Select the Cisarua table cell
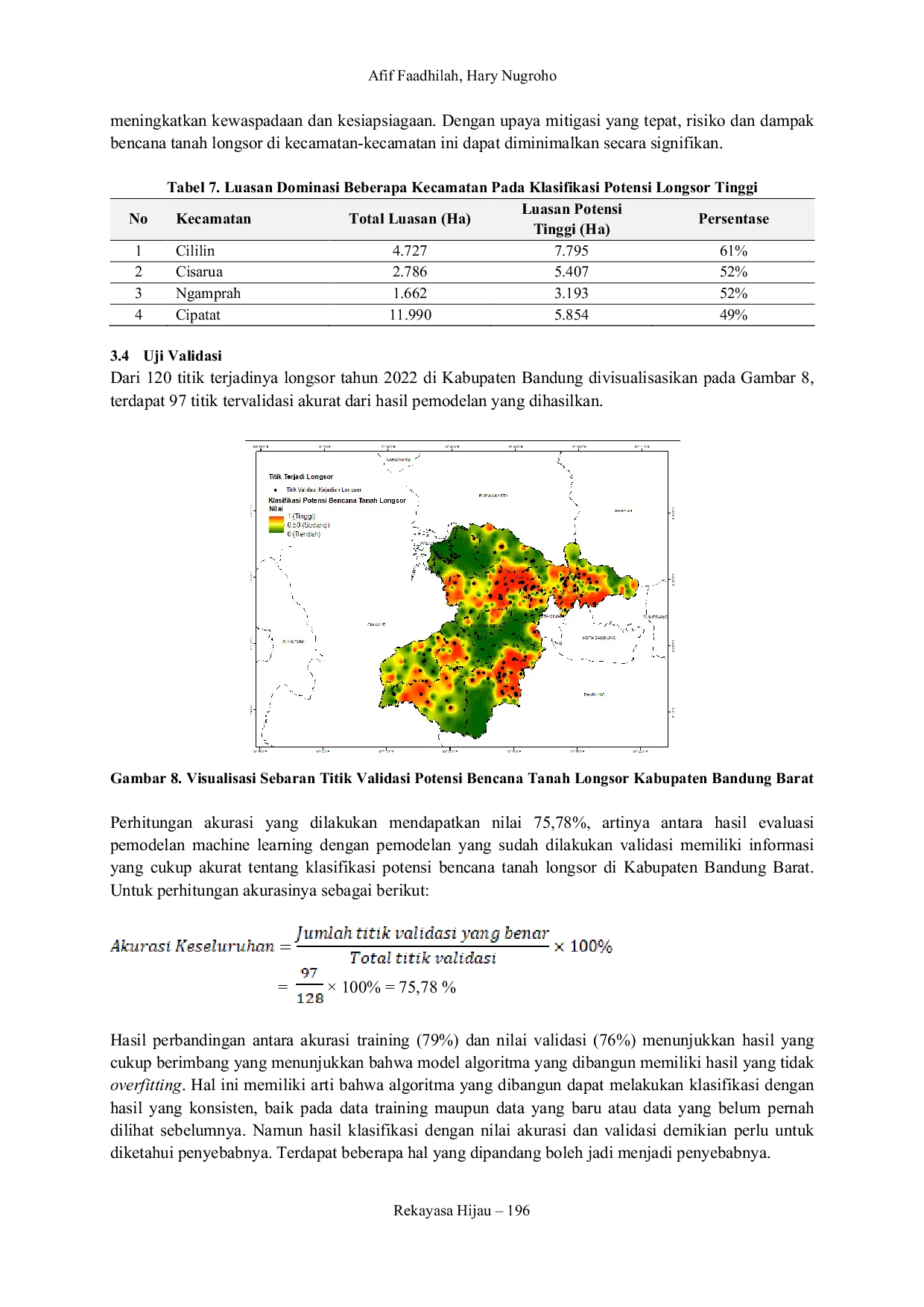This screenshot has height=1307, width=924. [199, 272]
